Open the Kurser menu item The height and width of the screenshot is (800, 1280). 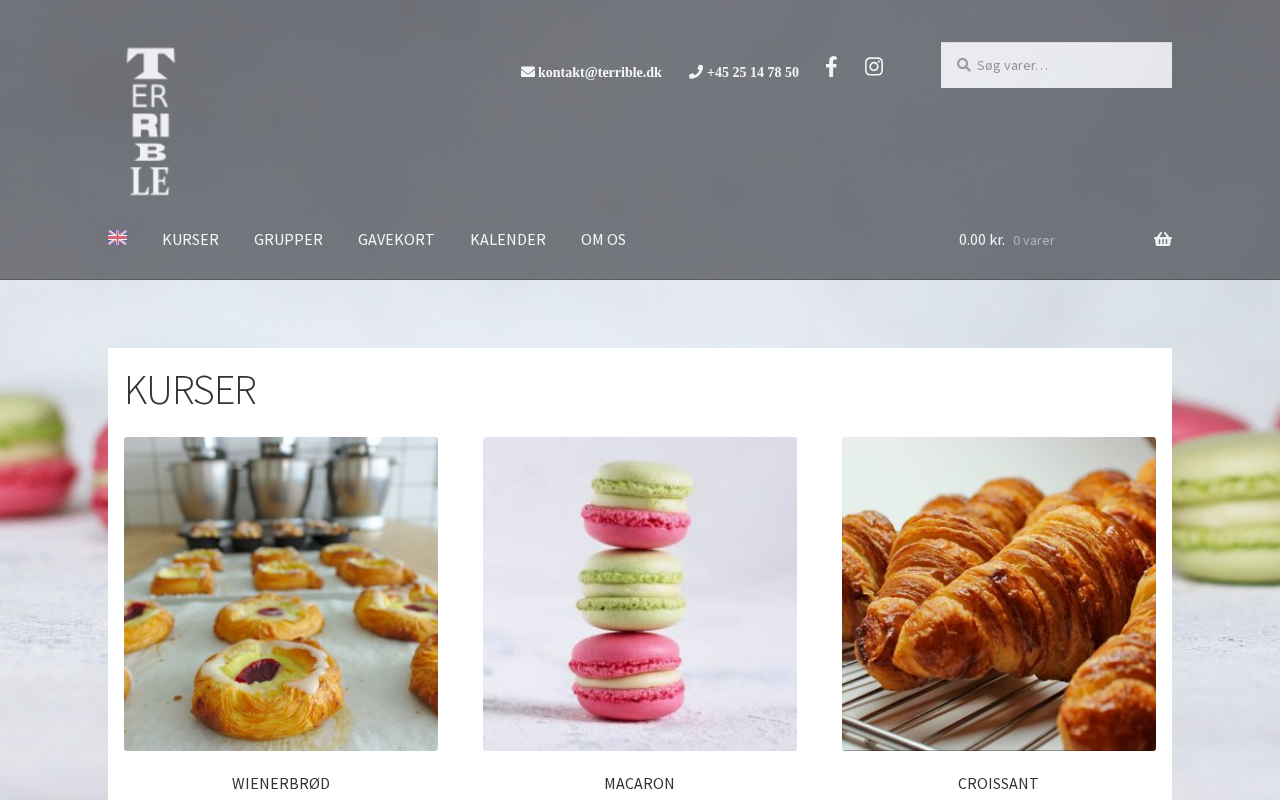190,240
